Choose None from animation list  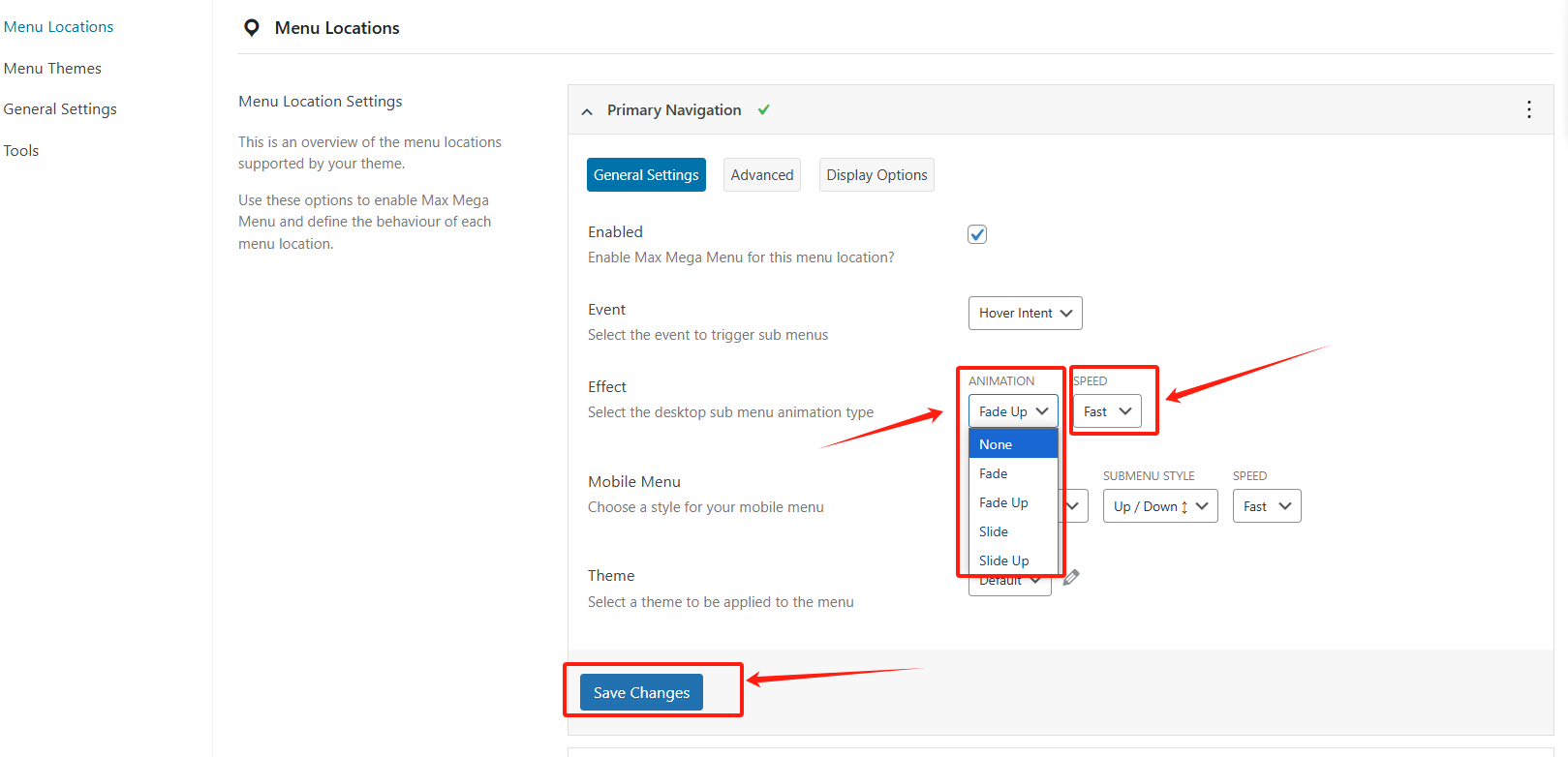996,444
